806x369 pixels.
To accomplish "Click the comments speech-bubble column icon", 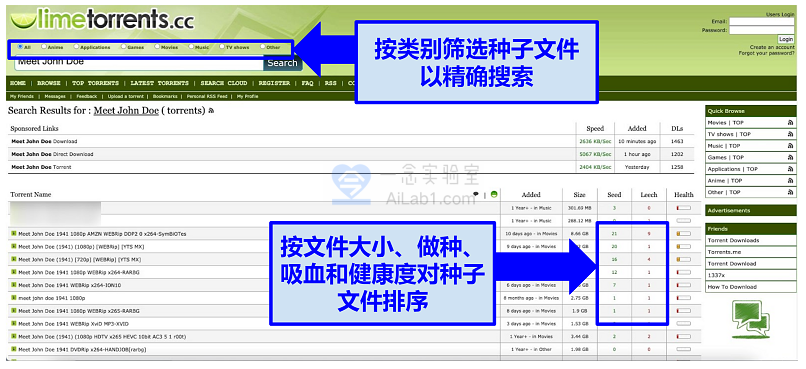I will (x=476, y=194).
